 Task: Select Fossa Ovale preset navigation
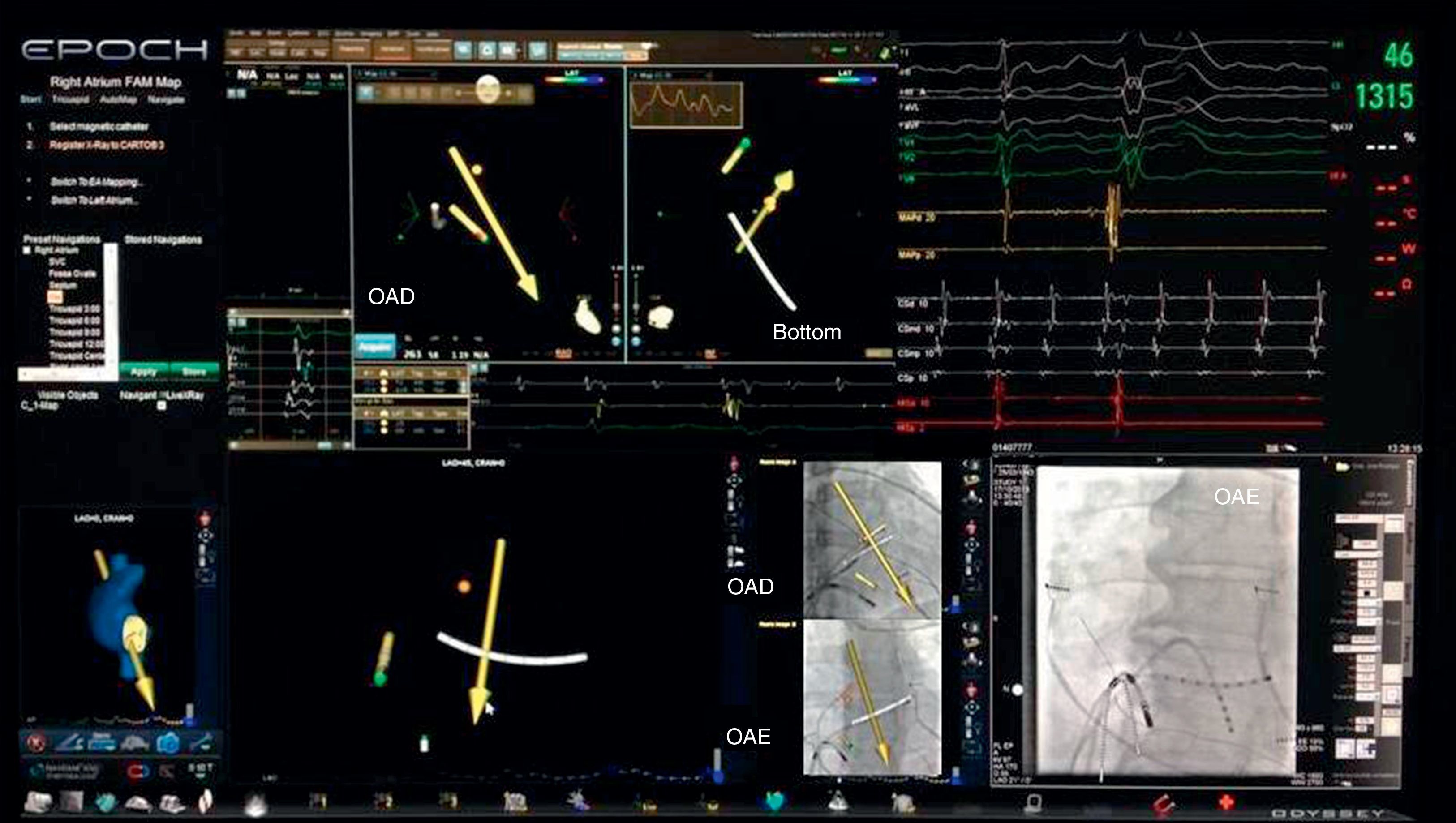[73, 274]
